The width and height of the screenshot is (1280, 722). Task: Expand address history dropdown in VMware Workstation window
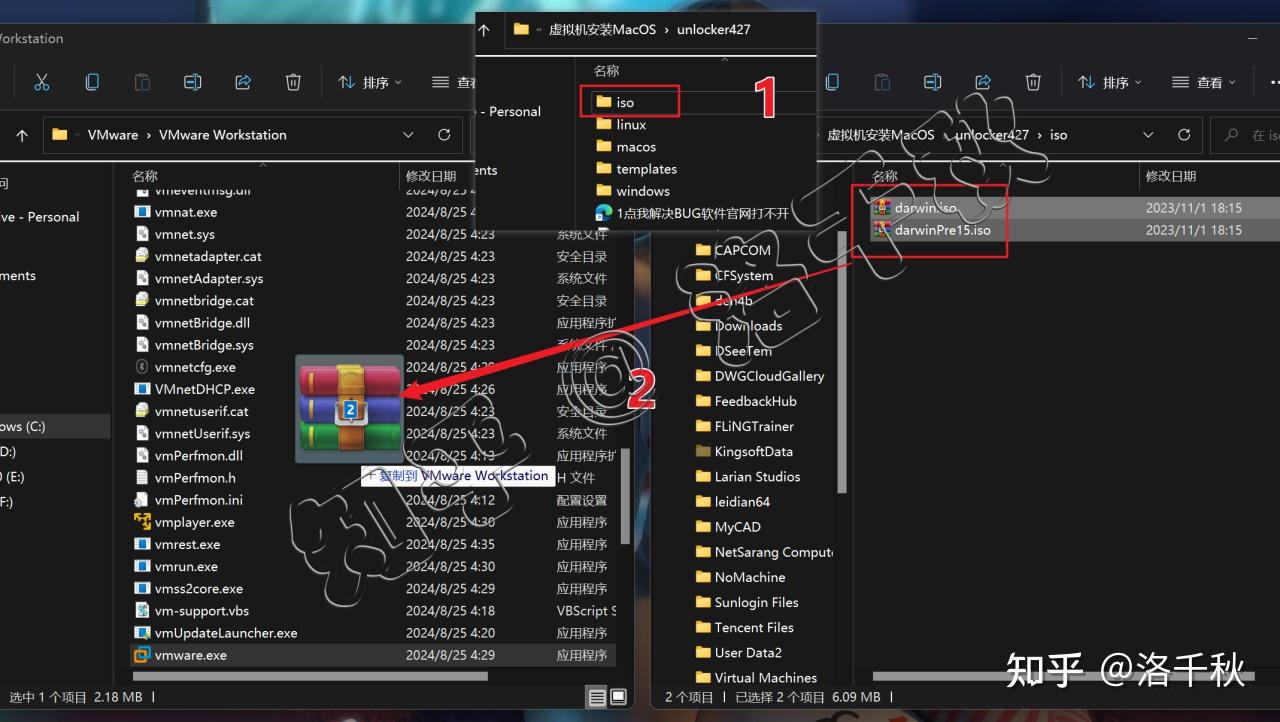(x=408, y=135)
